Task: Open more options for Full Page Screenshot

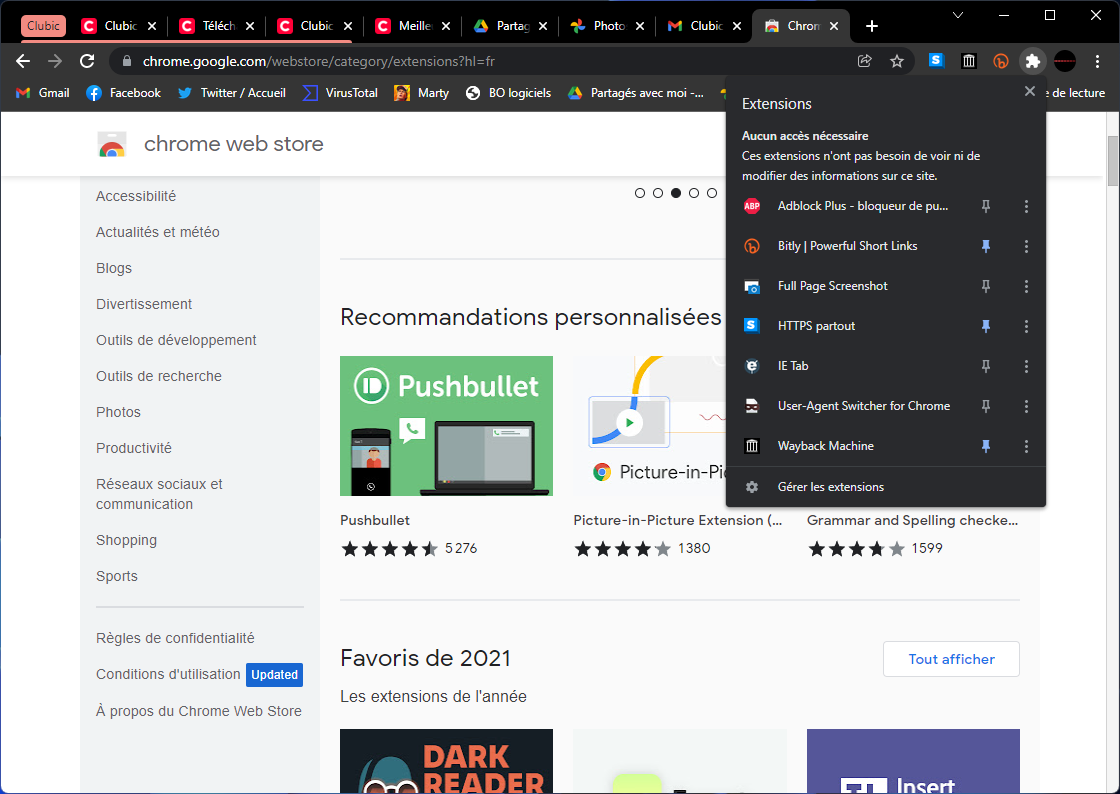Action: (1026, 286)
